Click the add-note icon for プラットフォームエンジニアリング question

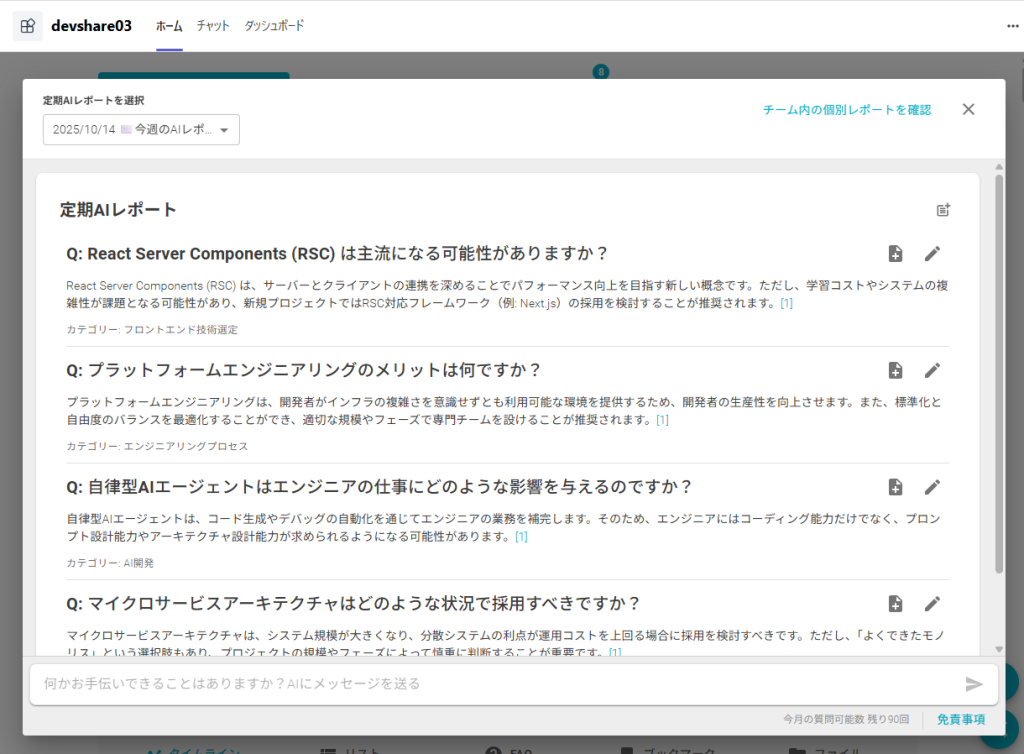(x=895, y=371)
